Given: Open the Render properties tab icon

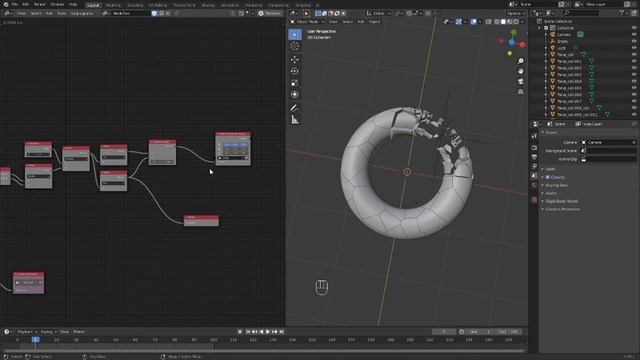Looking at the screenshot, I should [x=534, y=148].
